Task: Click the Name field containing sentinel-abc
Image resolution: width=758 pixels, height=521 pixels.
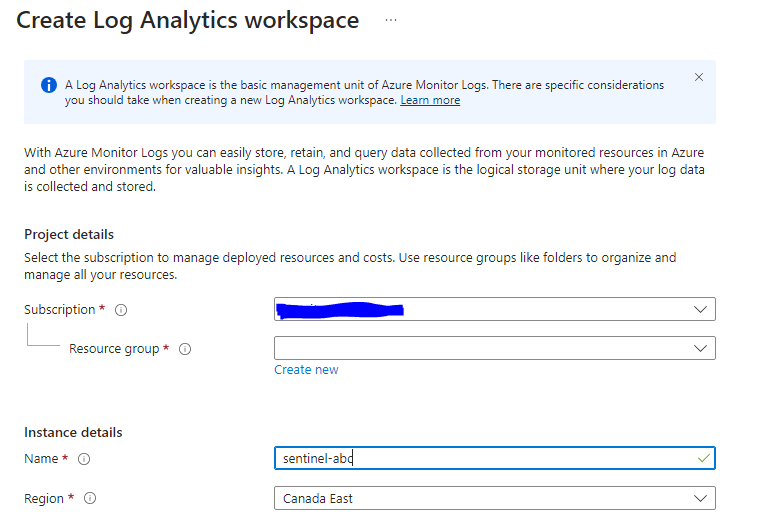Action: coord(480,458)
